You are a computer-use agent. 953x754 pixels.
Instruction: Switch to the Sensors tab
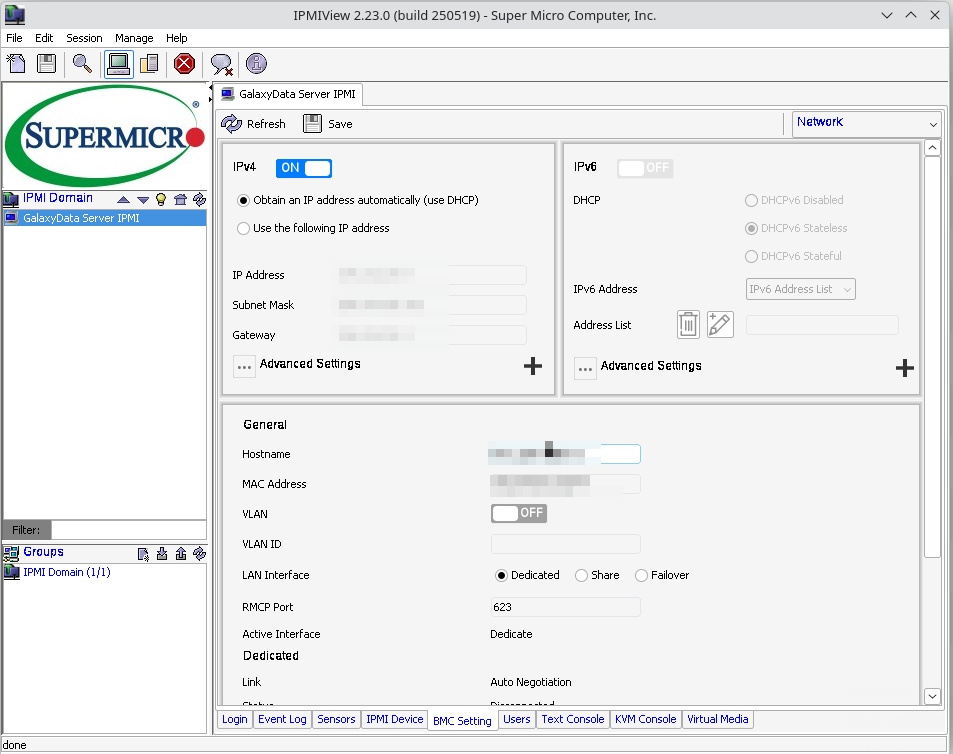[x=336, y=719]
